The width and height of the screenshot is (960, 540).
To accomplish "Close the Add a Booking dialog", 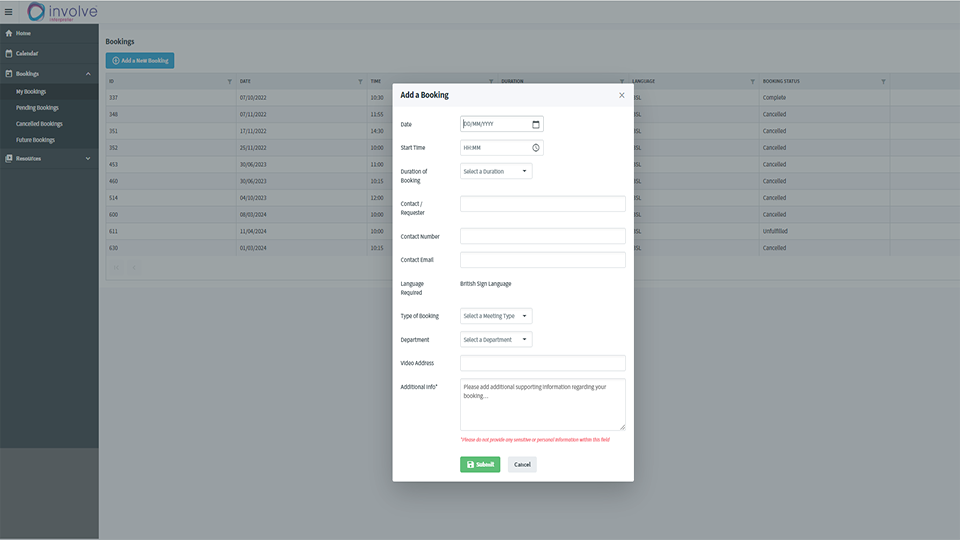I will 621,95.
